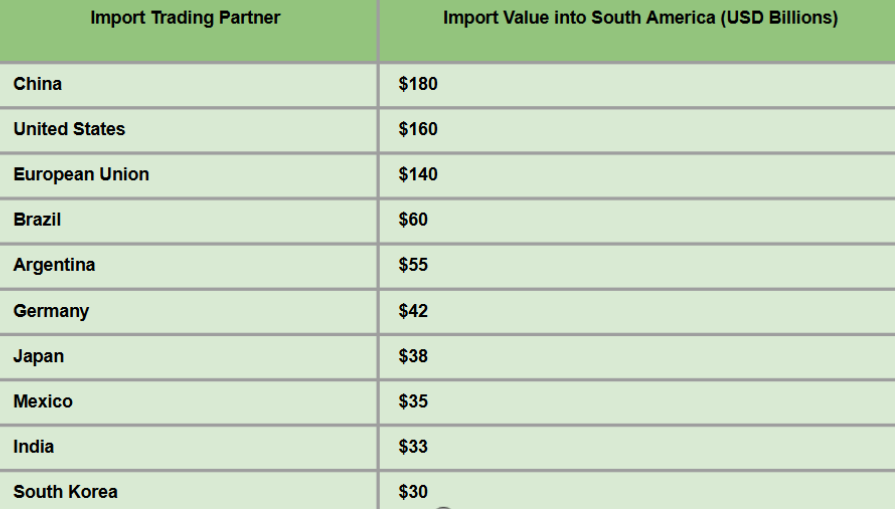
Task: Click the Brazil partner cell
Action: [x=38, y=219]
